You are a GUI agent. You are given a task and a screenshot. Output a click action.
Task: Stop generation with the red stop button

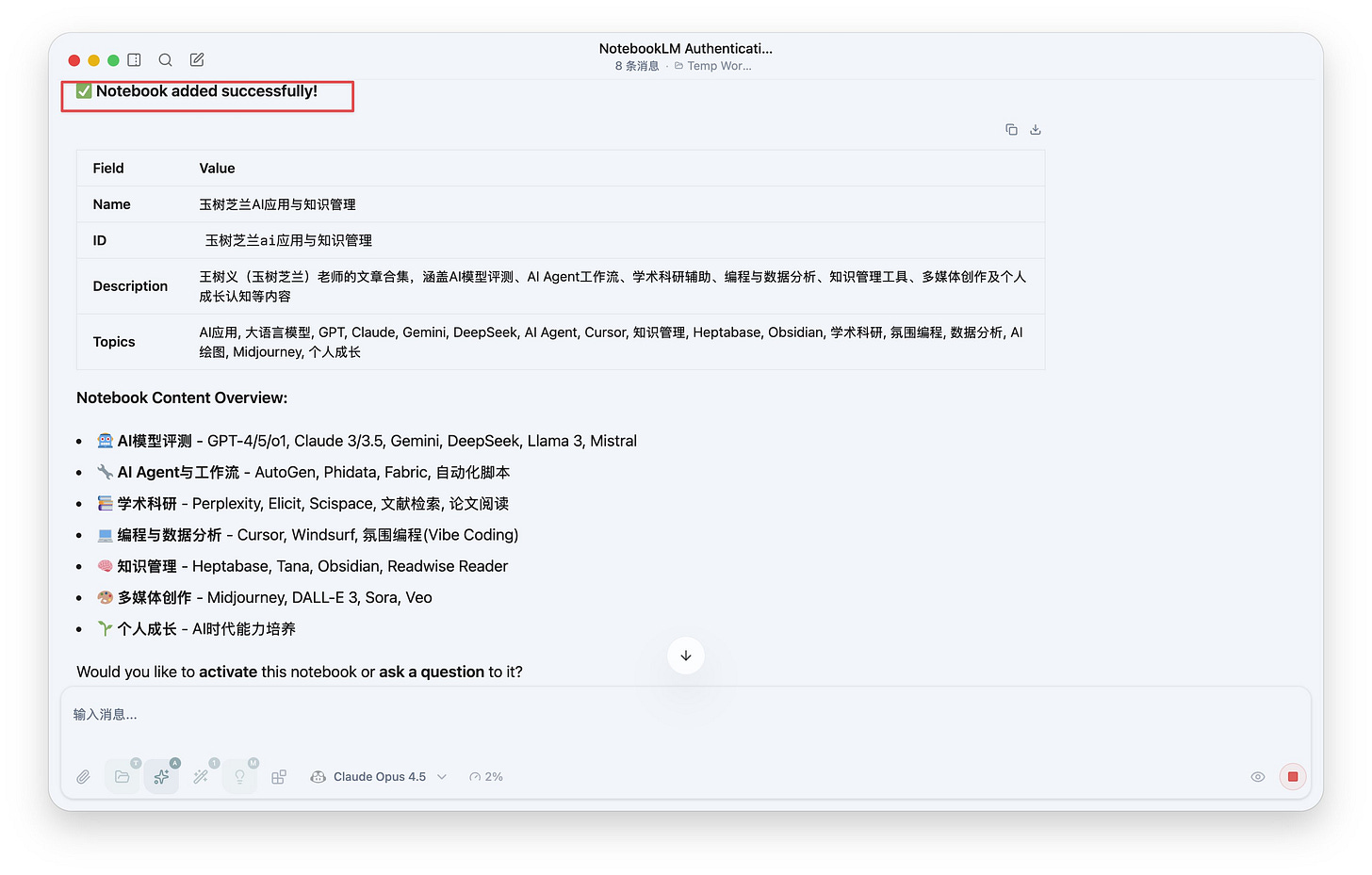pyautogui.click(x=1293, y=777)
